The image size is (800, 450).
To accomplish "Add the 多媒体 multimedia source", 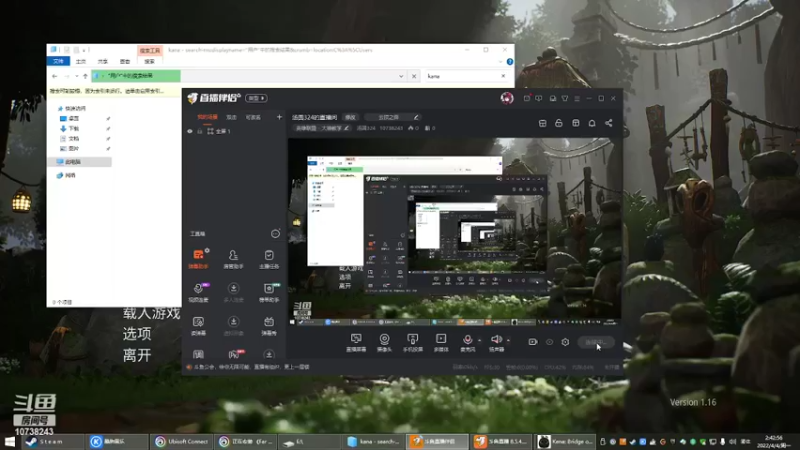I will 441,342.
